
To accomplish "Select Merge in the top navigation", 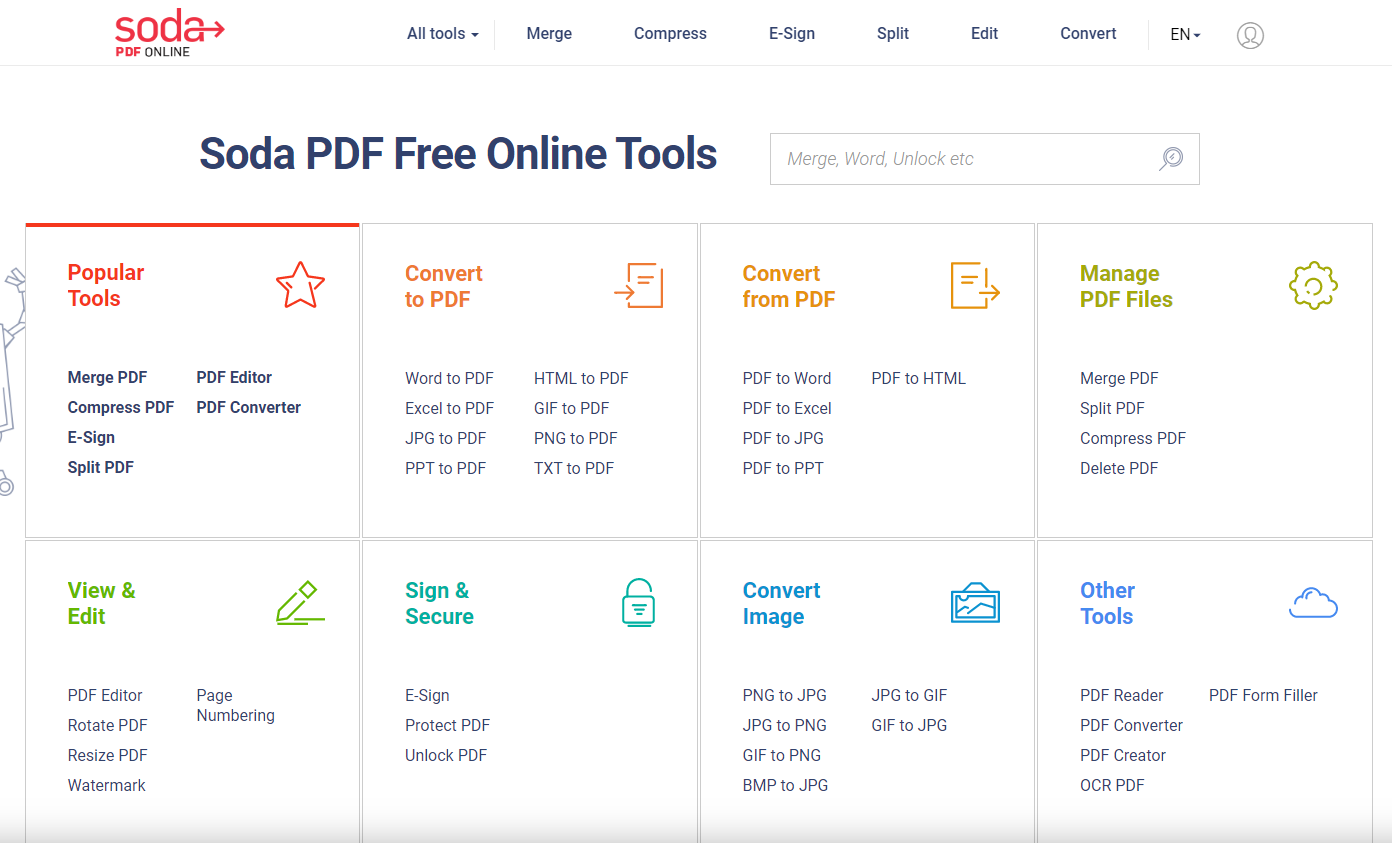I will point(549,33).
